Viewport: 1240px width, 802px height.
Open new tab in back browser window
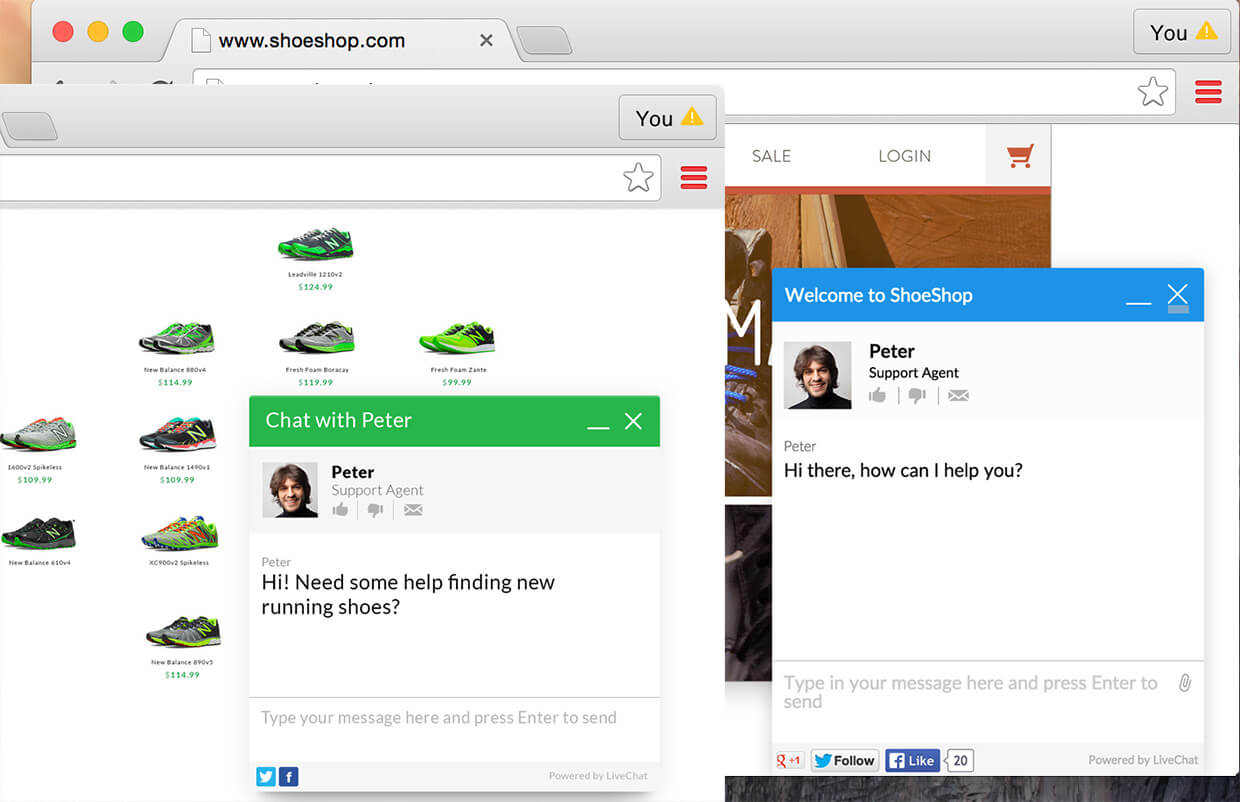tap(545, 41)
